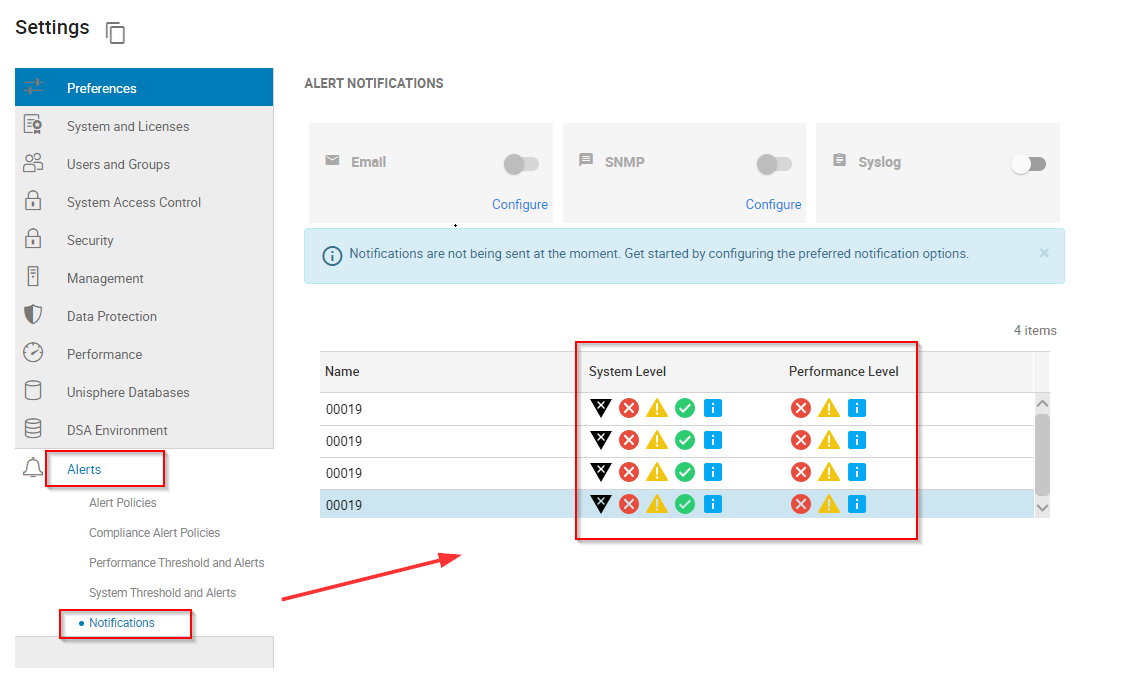Open DSA Environment settings
This screenshot has width=1145, height=673.
point(144,429)
